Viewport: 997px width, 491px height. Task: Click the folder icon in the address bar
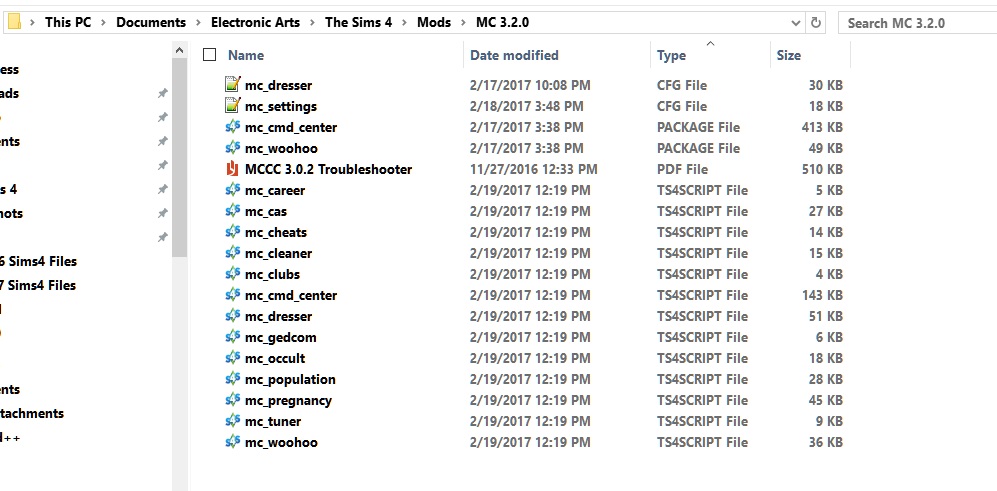(x=14, y=22)
